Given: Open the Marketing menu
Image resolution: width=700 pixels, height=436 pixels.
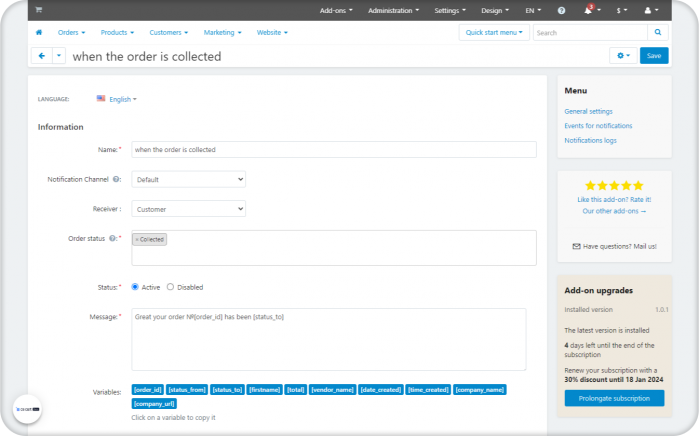Looking at the screenshot, I should (222, 32).
